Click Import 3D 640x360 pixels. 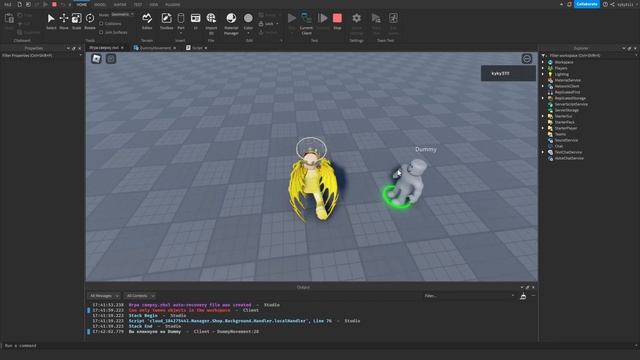pyautogui.click(x=211, y=23)
